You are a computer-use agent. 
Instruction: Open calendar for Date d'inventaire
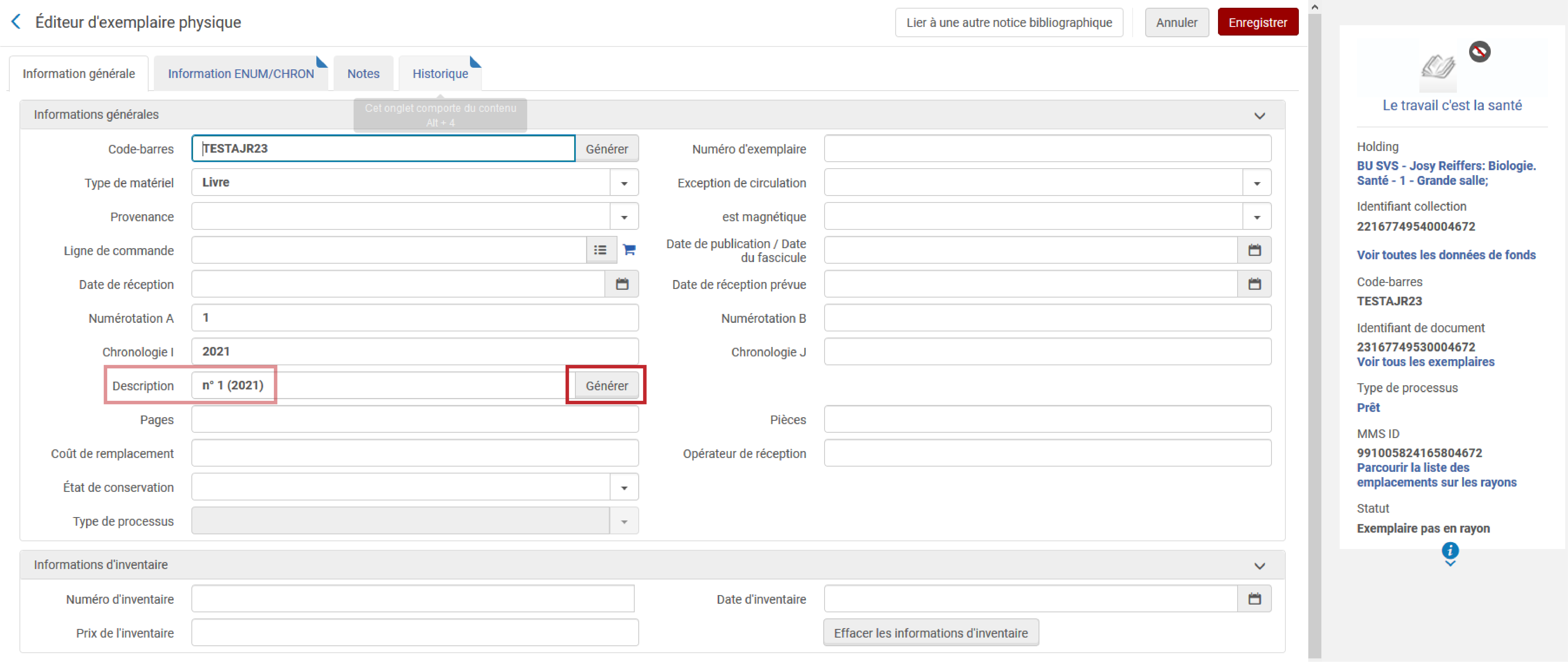click(x=1254, y=599)
